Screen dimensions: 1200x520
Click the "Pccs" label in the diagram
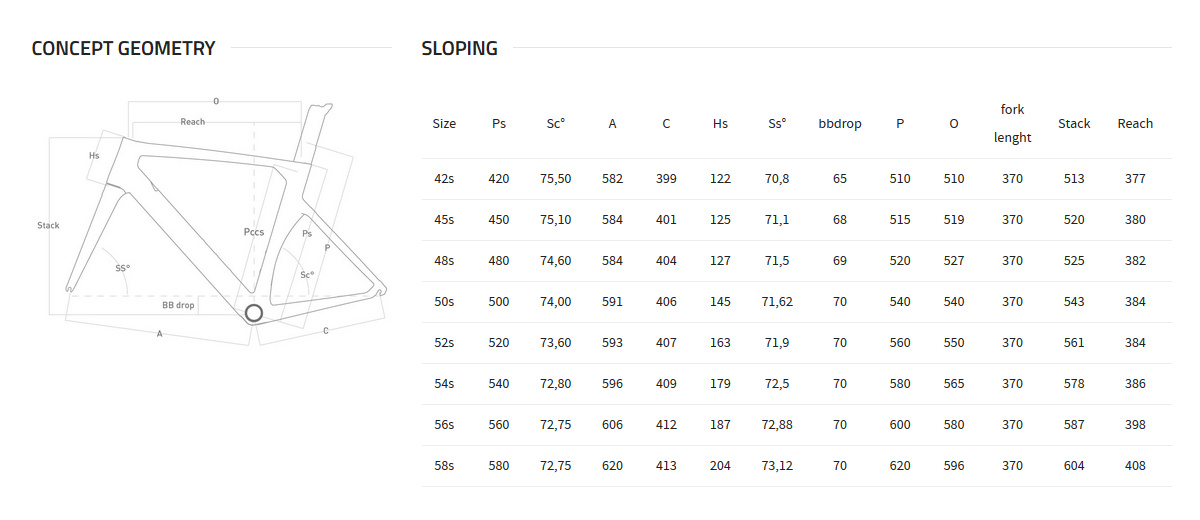point(254,231)
